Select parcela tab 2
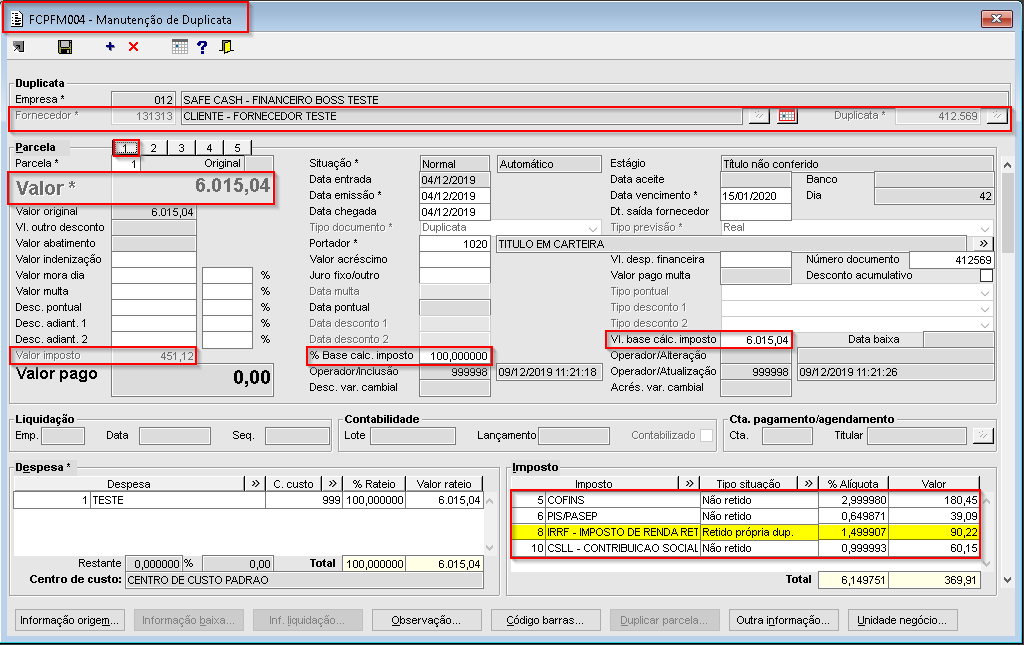1024x645 pixels. 153,148
